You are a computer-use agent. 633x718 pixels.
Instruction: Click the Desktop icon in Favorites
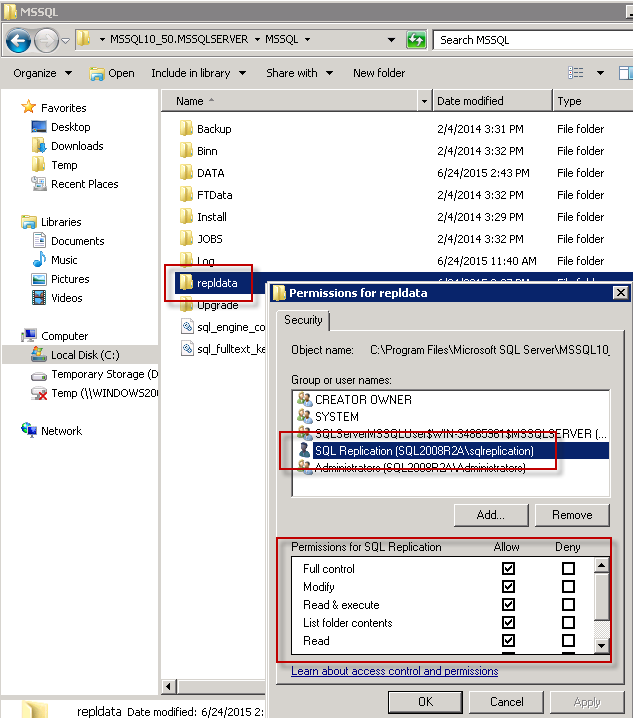point(39,126)
